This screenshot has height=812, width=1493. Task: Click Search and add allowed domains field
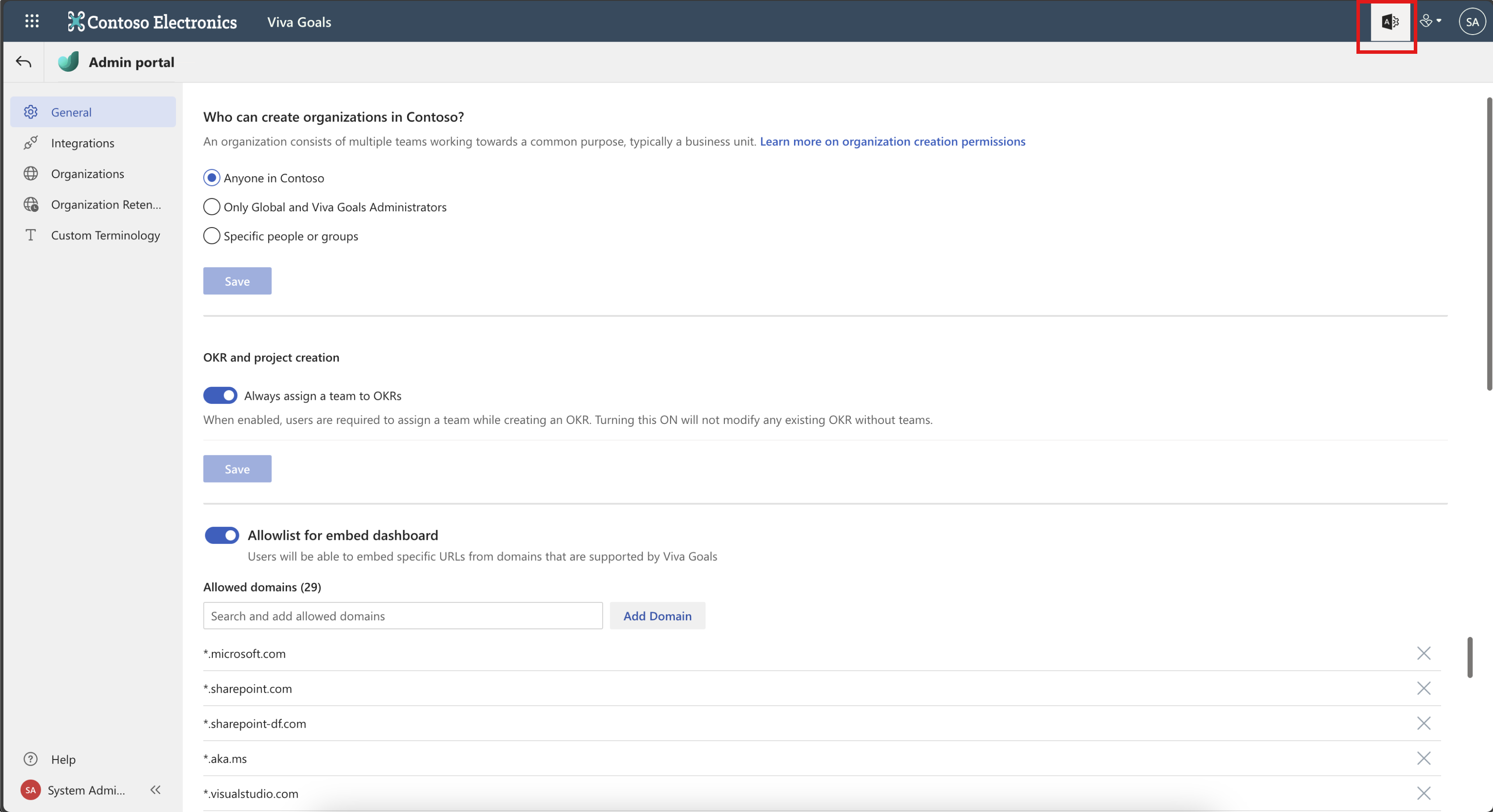(x=402, y=616)
